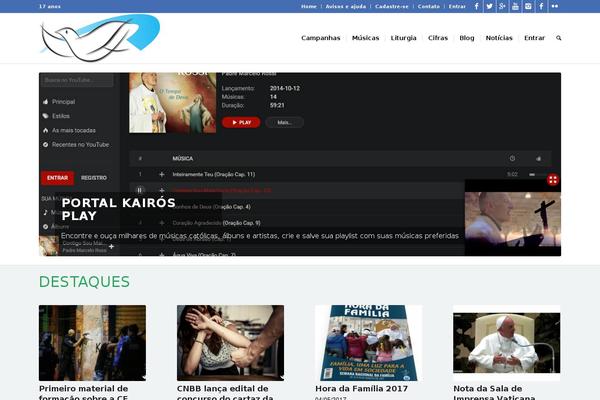Open the Facebook icon beside the Twitter icon

tap(476, 6)
